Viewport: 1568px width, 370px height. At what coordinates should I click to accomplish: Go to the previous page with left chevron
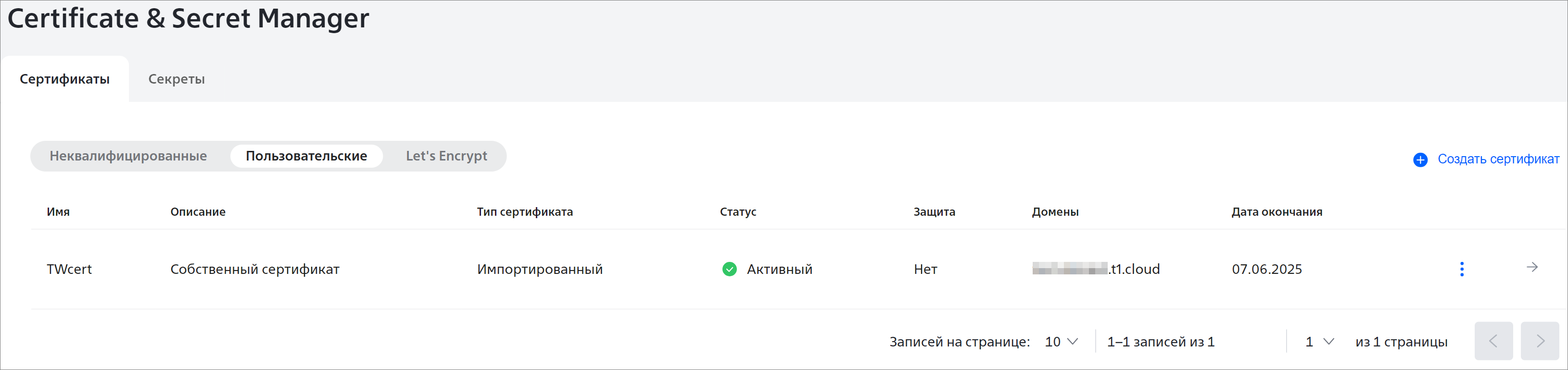click(x=1493, y=341)
